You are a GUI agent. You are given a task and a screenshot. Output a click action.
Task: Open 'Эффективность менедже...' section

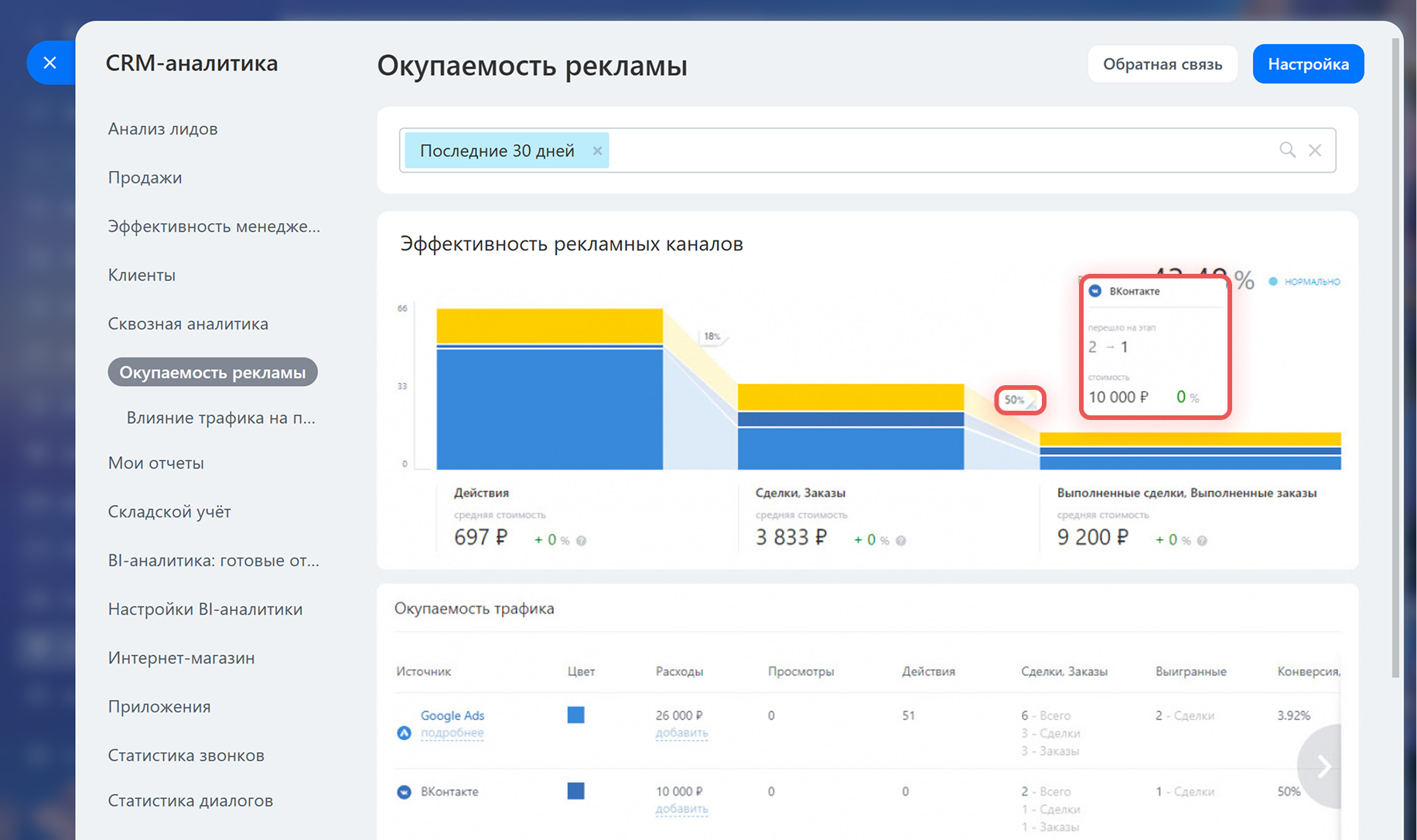pyautogui.click(x=213, y=227)
